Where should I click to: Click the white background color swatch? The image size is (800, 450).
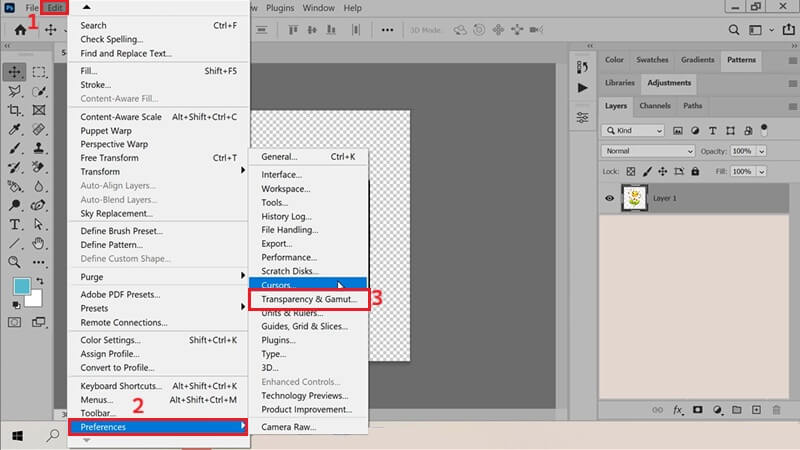tap(34, 299)
